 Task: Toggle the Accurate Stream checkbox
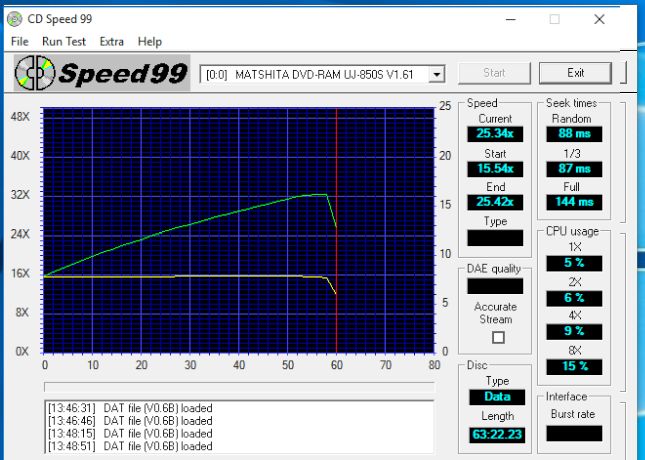click(x=498, y=337)
